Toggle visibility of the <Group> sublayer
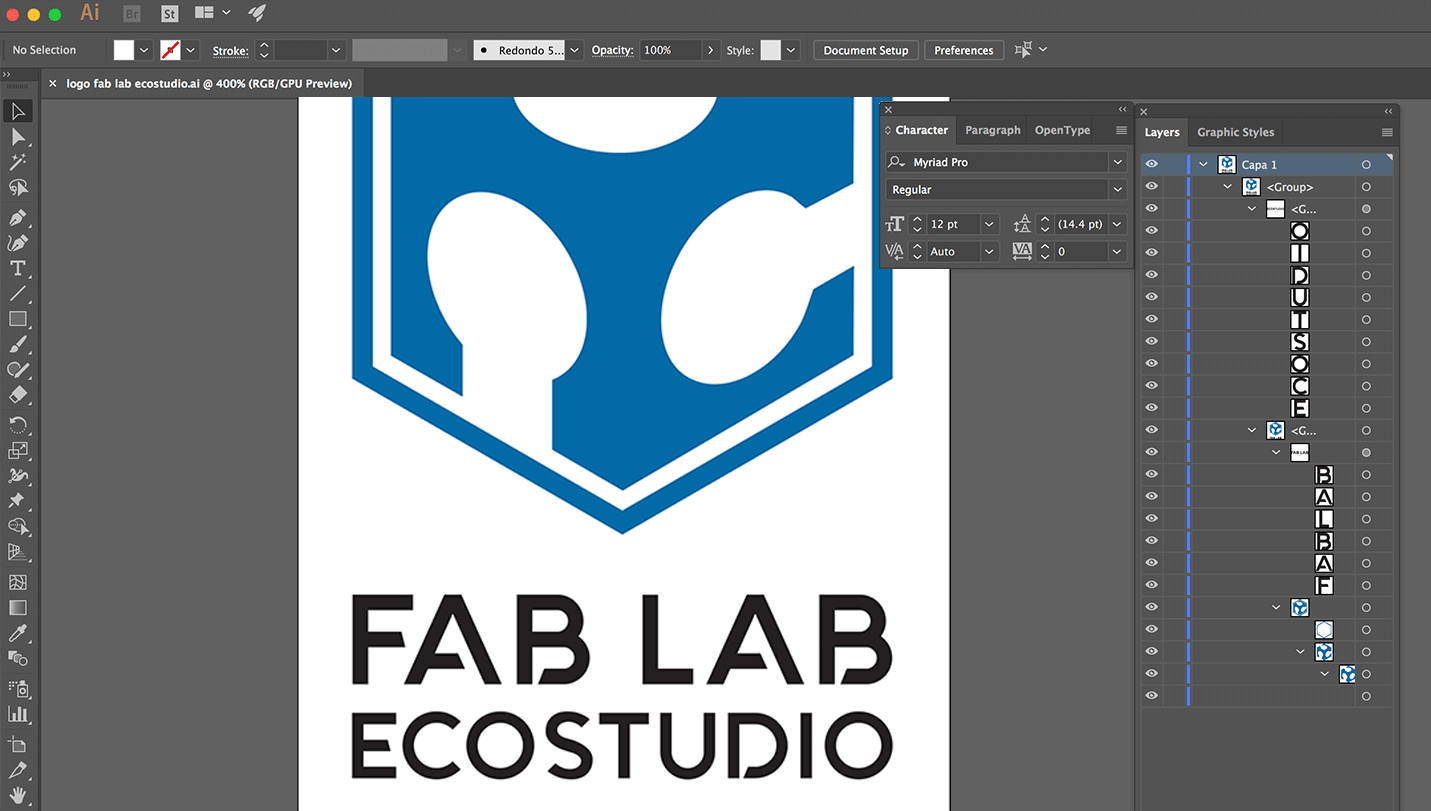Screen dimensions: 1431x811 pos(1152,186)
